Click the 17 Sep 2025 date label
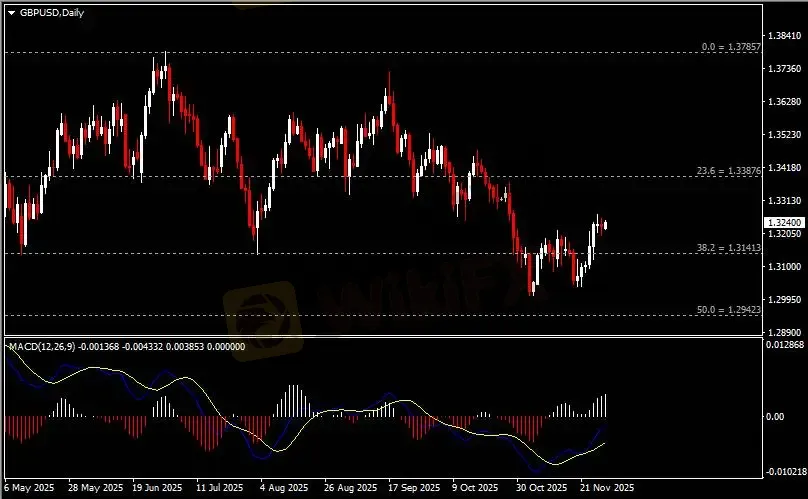808x499 pixels. tap(414, 487)
